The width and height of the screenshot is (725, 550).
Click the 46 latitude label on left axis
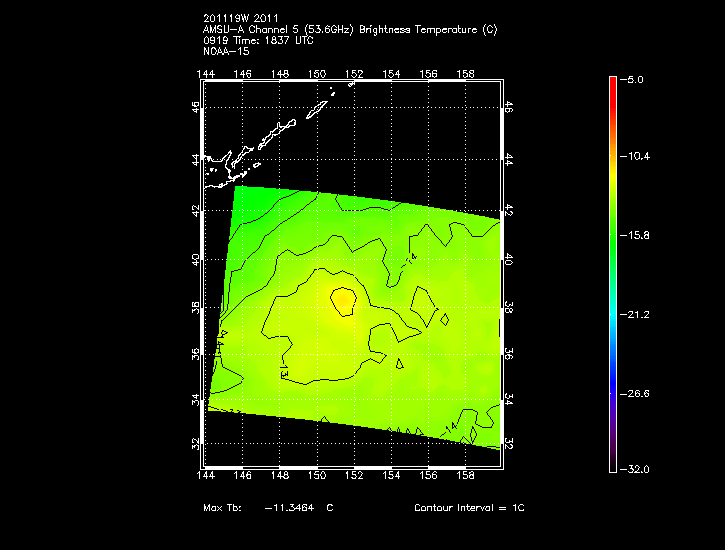196,105
